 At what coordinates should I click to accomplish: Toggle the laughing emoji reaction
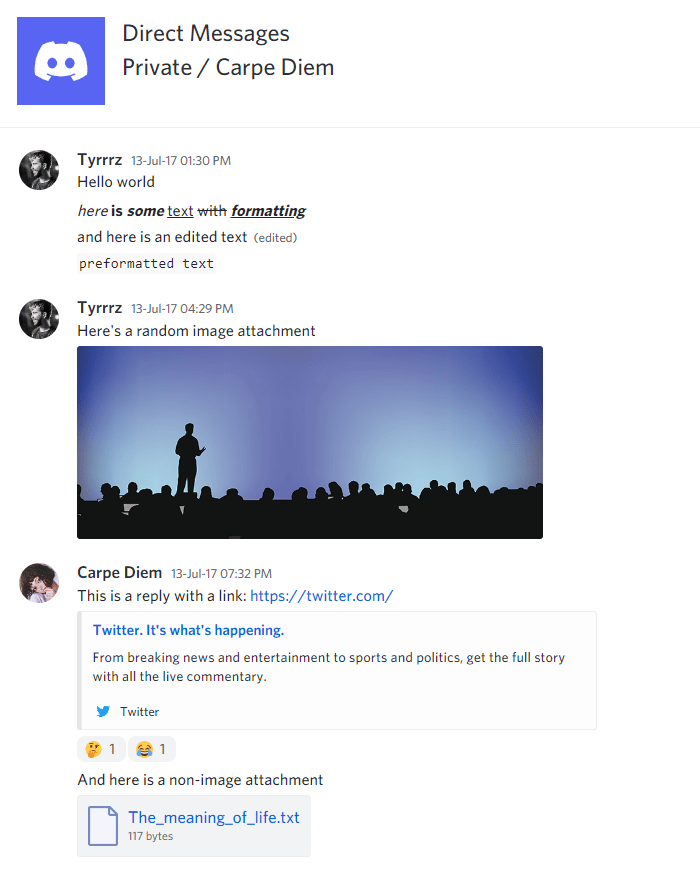(x=151, y=748)
